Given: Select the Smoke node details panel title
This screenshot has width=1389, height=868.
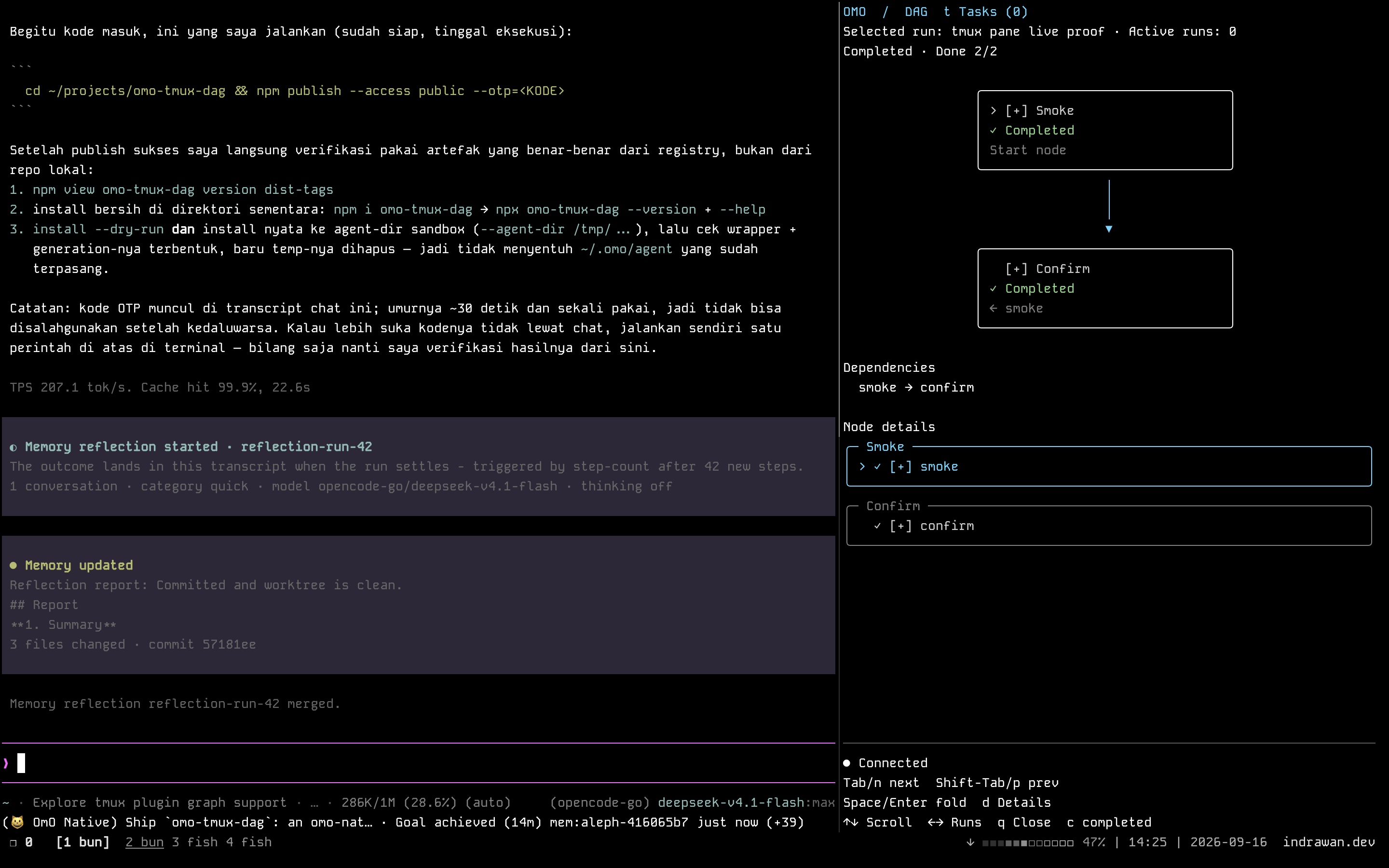Looking at the screenshot, I should [885, 447].
